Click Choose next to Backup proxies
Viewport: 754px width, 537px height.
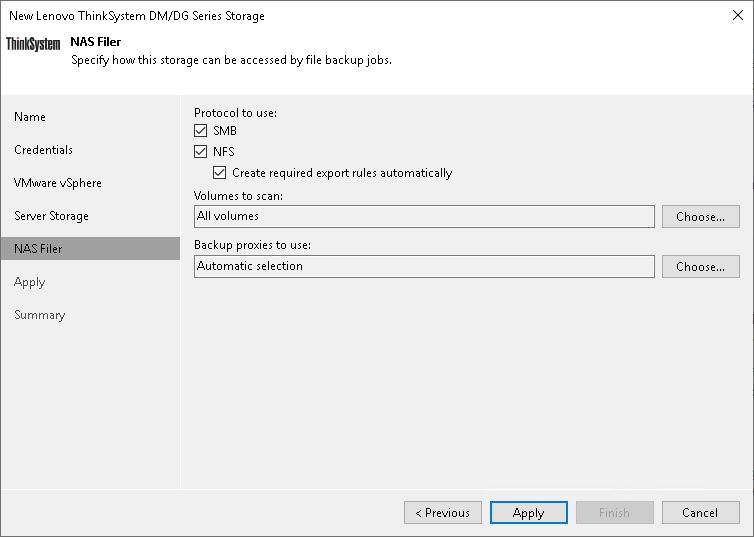coord(701,267)
